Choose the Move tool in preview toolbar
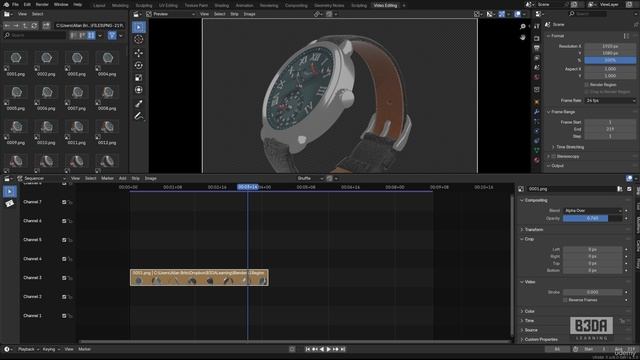This screenshot has height=360, width=640. tap(139, 53)
